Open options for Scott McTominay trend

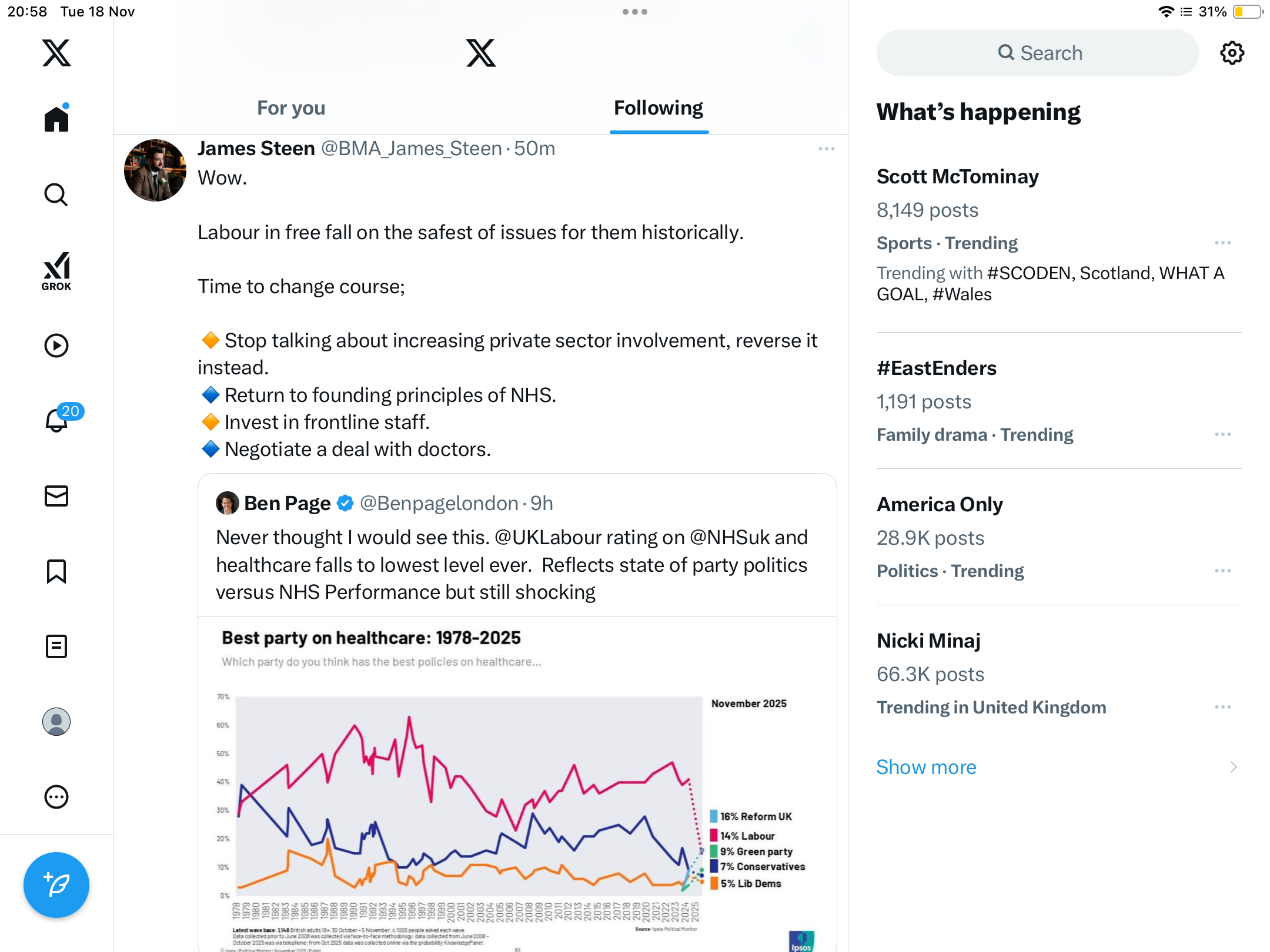(1222, 243)
